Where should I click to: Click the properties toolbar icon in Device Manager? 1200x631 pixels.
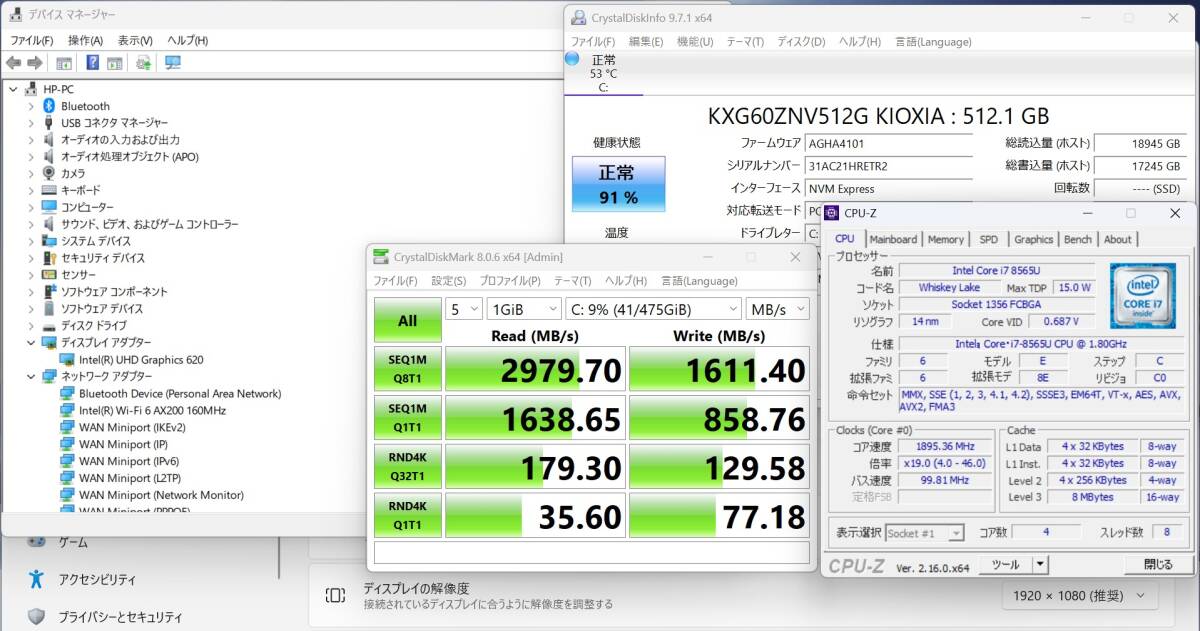coord(65,63)
